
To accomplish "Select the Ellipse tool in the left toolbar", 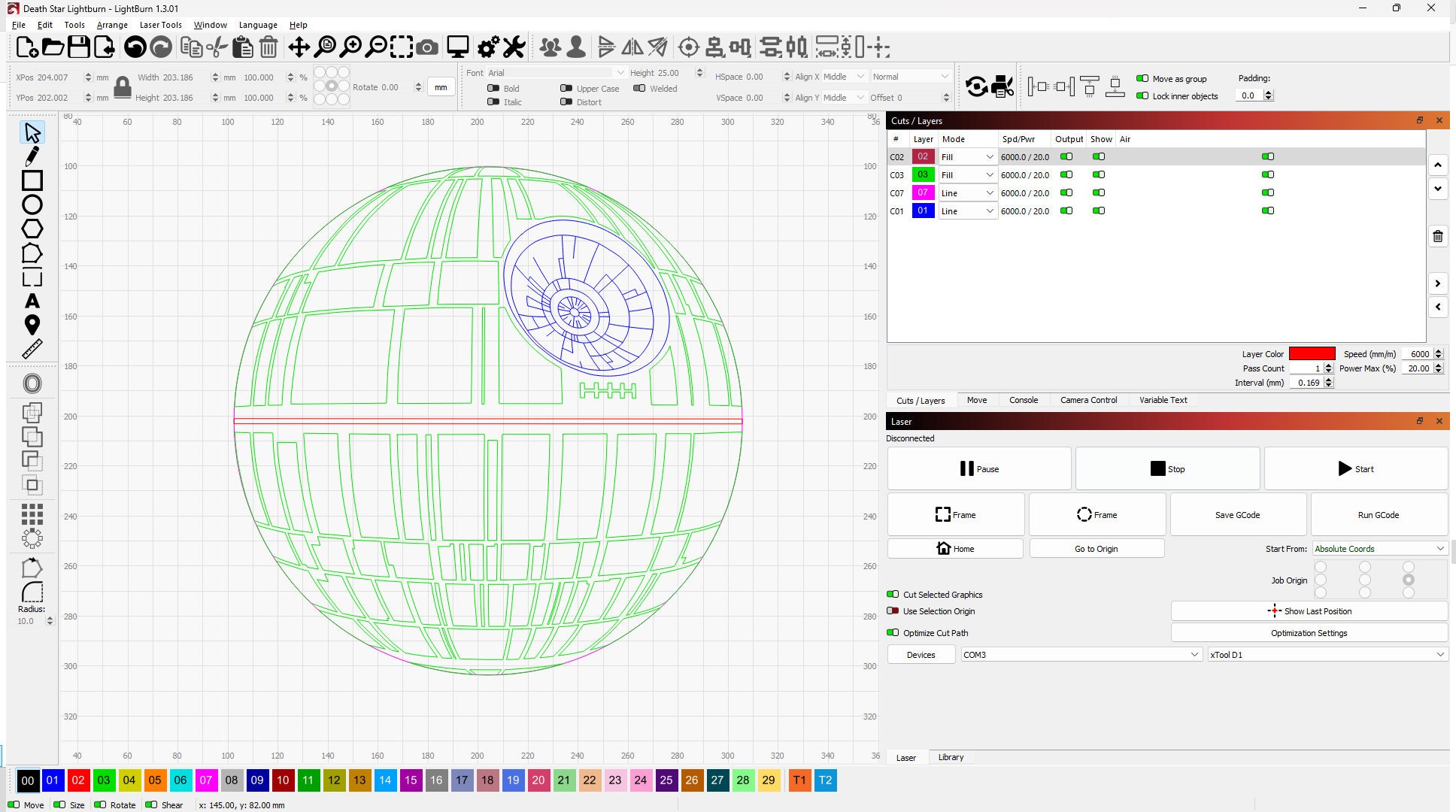I will 32,205.
